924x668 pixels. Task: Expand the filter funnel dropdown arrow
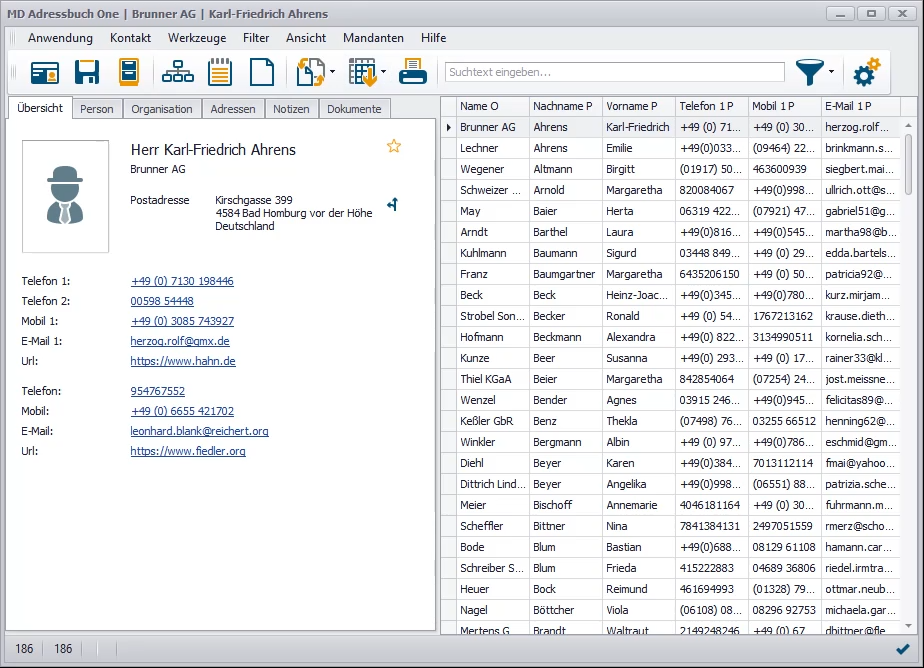click(x=832, y=72)
